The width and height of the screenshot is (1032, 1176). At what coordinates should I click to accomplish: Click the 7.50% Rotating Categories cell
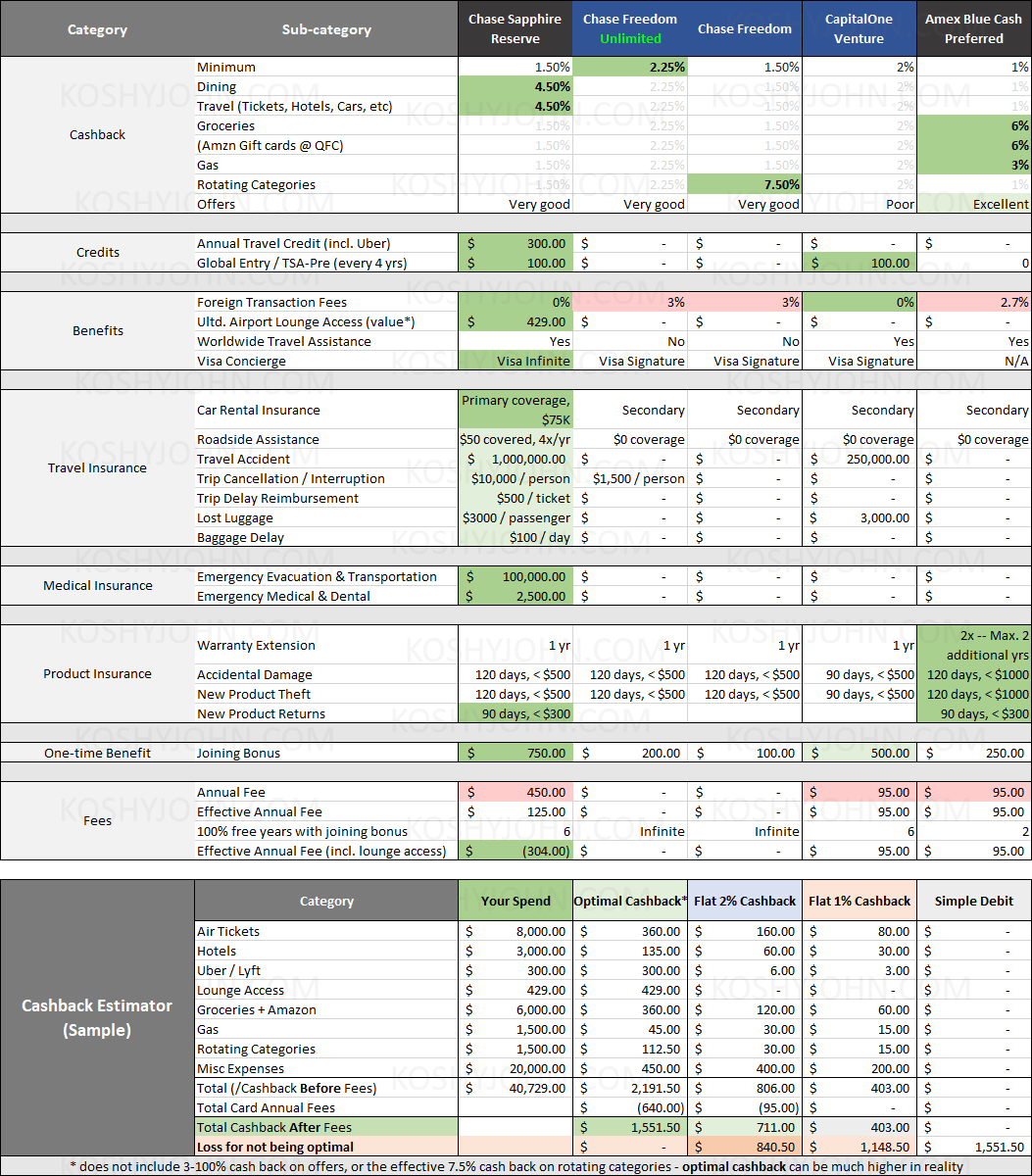tap(744, 184)
